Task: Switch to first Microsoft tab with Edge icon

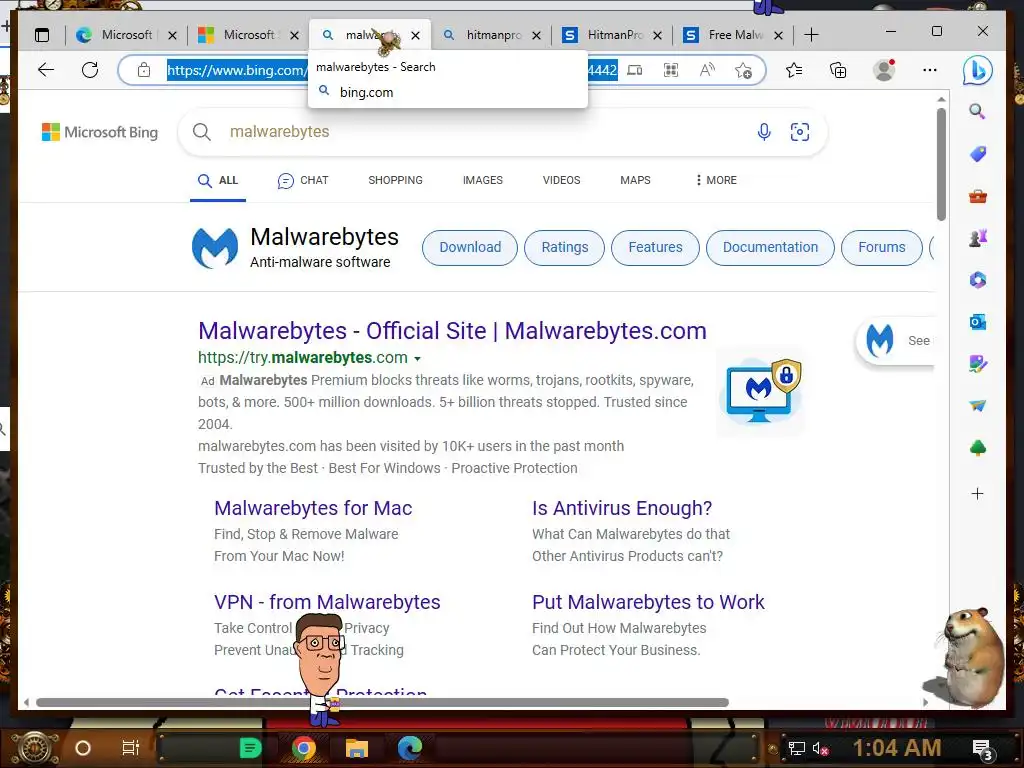Action: click(x=125, y=35)
